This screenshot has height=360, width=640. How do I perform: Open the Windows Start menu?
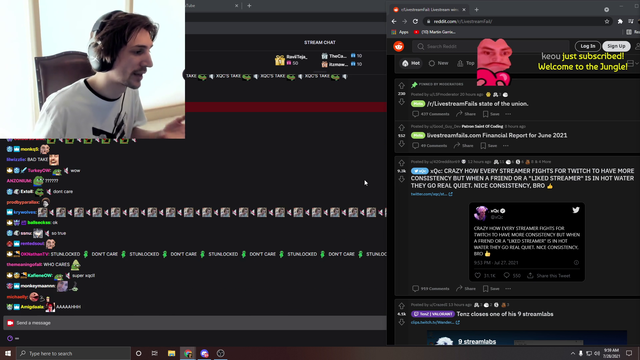point(8,353)
